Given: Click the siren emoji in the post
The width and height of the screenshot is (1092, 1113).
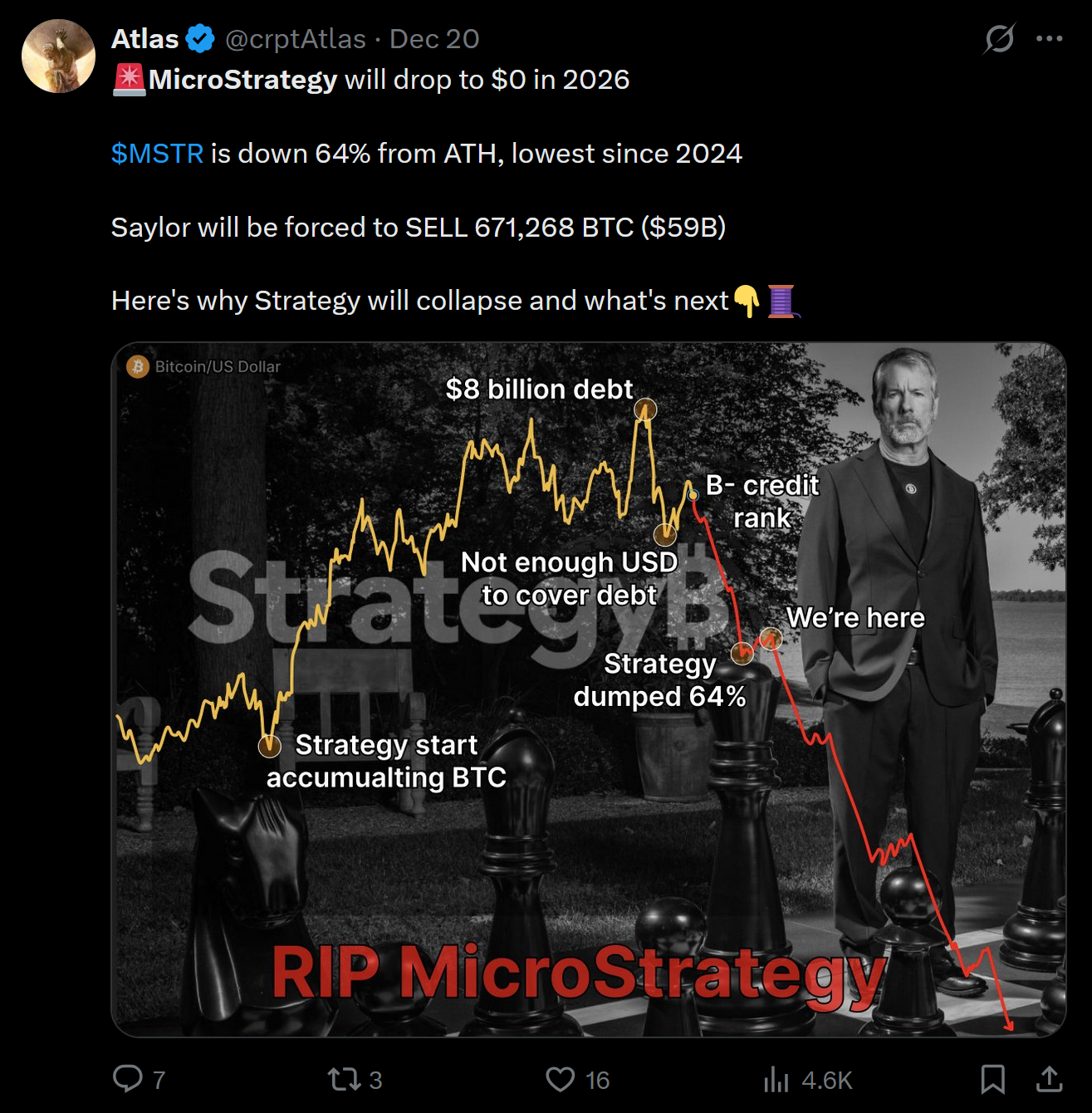Looking at the screenshot, I should point(126,80).
